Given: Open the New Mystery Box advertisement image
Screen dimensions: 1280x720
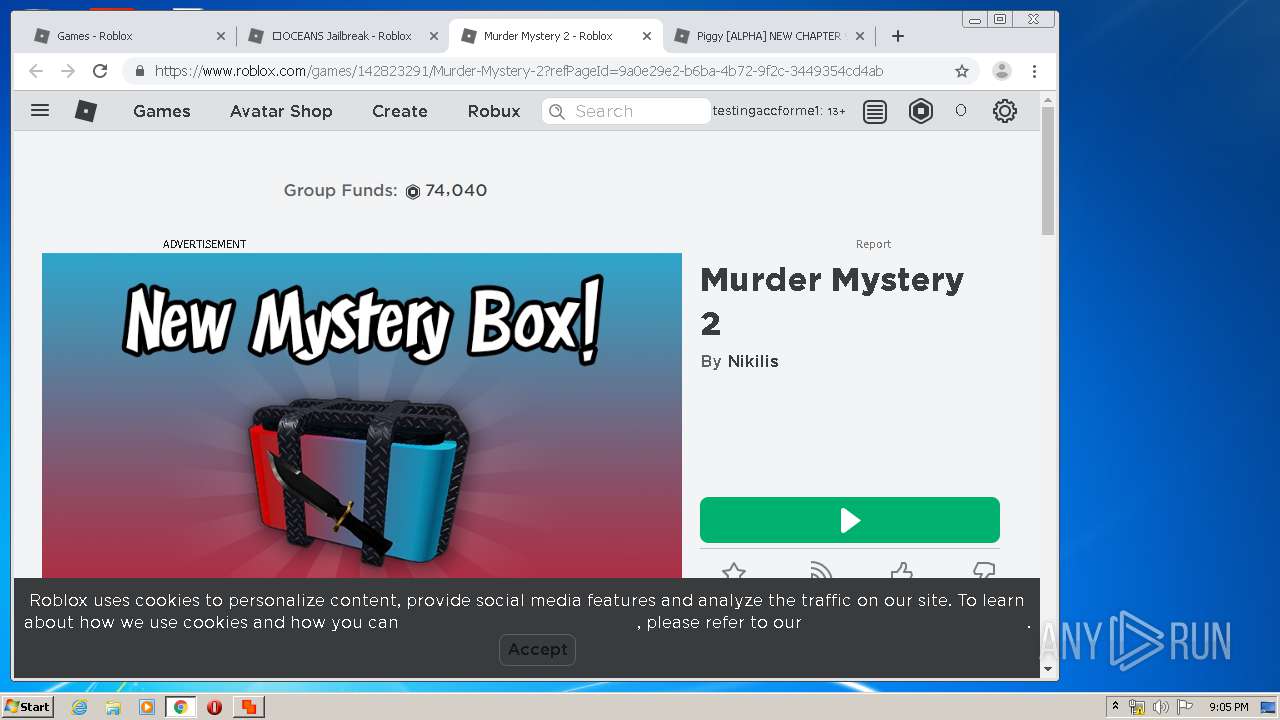Looking at the screenshot, I should point(362,415).
